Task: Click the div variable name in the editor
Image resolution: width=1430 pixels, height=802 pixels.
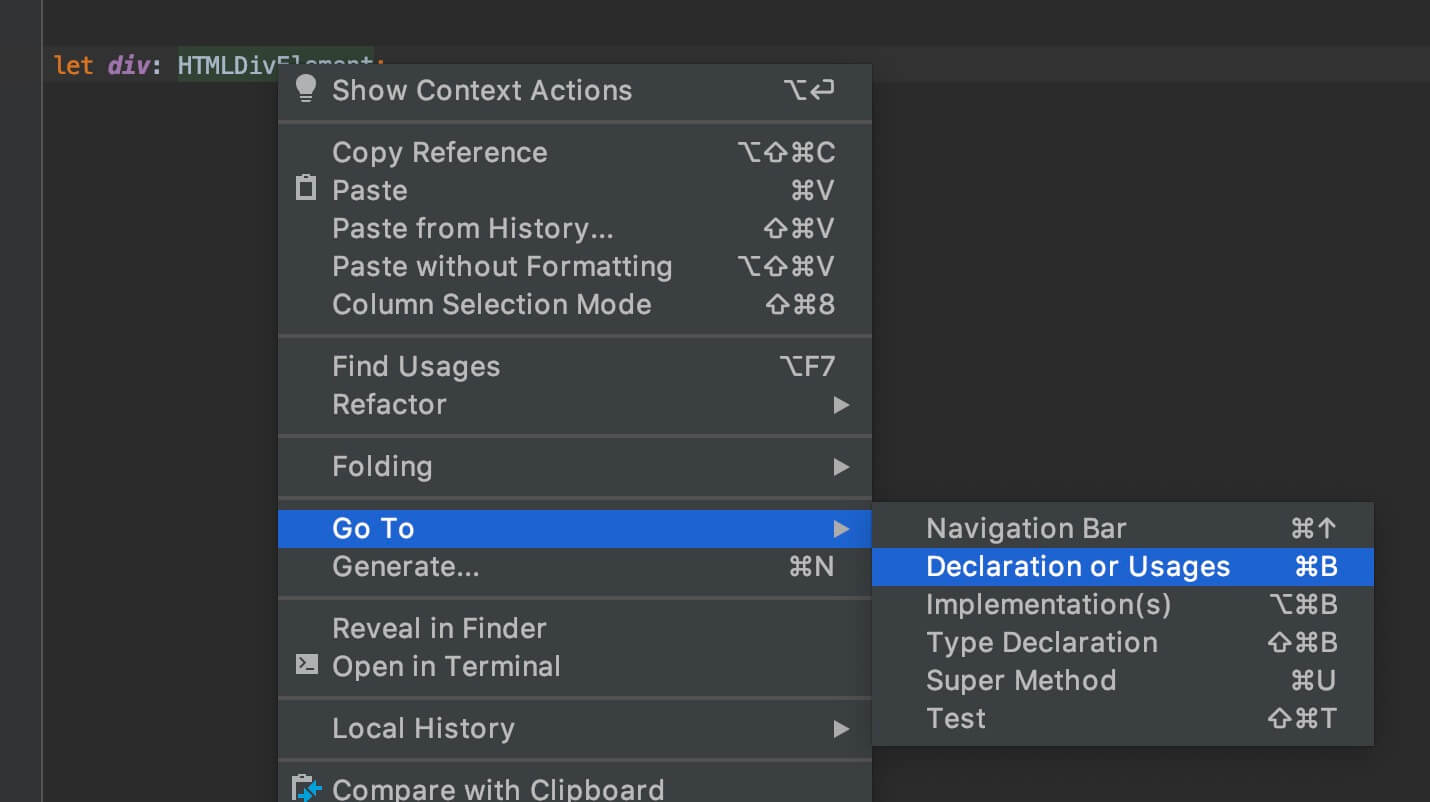Action: pyautogui.click(x=128, y=65)
